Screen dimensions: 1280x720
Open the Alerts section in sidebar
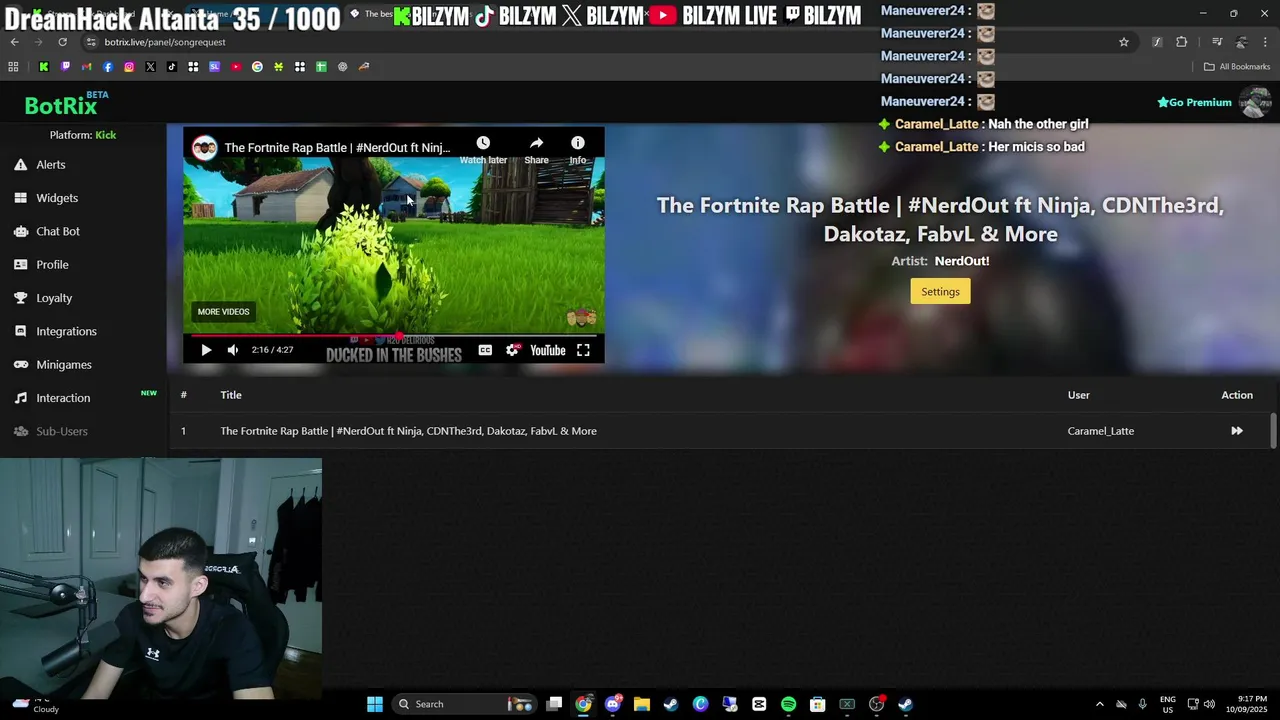pos(51,164)
